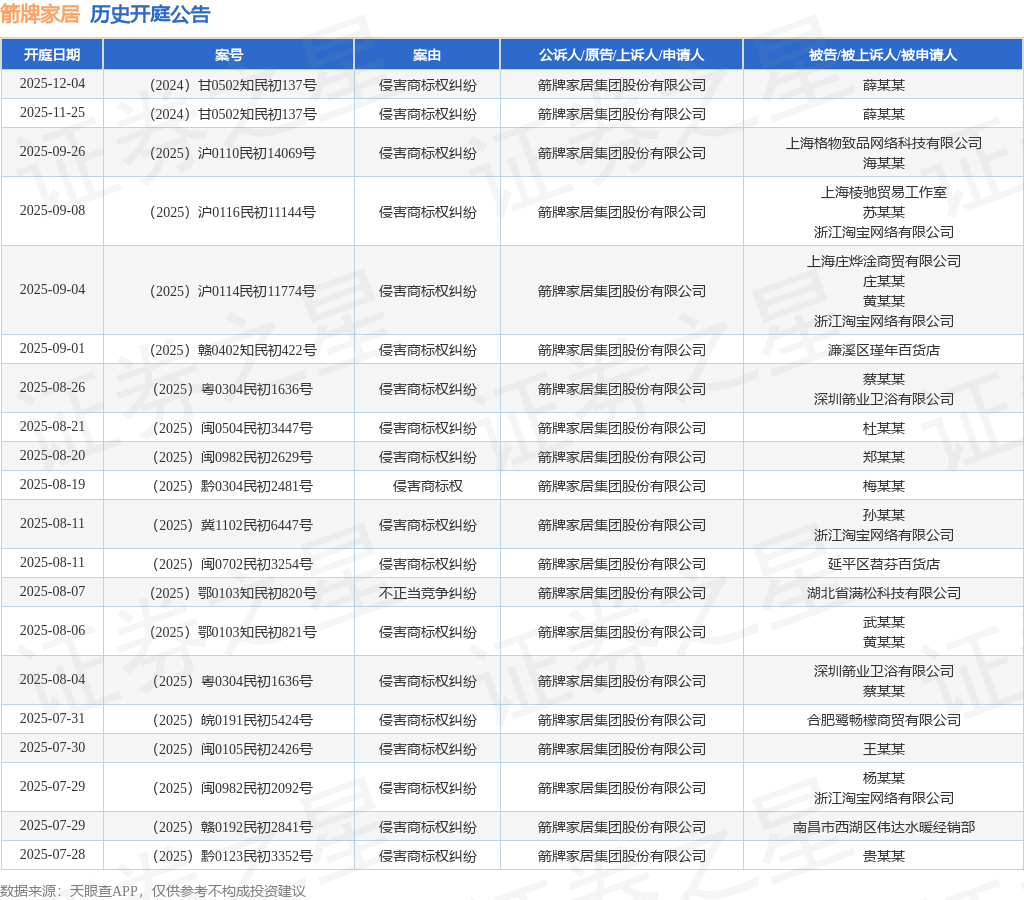
Task: Click defendant 合肥鹭畅檬商贸有限公司
Action: tap(884, 720)
